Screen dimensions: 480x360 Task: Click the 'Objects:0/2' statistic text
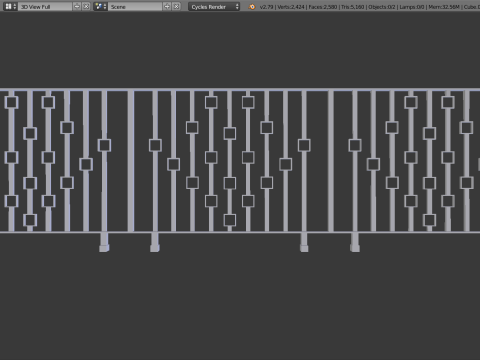(x=382, y=7)
